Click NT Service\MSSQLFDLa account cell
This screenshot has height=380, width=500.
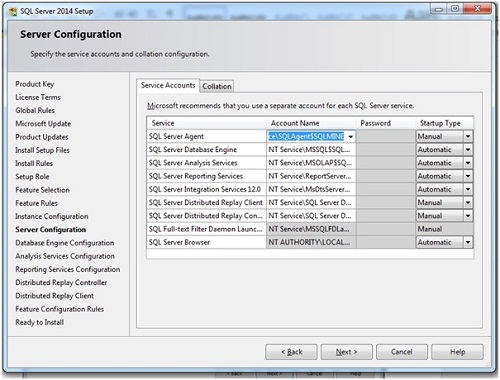pyautogui.click(x=311, y=229)
